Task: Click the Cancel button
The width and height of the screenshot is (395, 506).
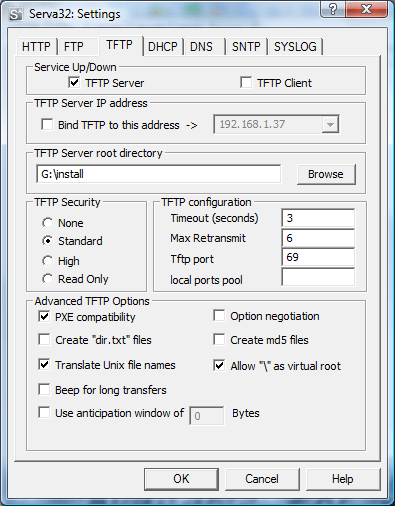Action: pyautogui.click(x=262, y=479)
